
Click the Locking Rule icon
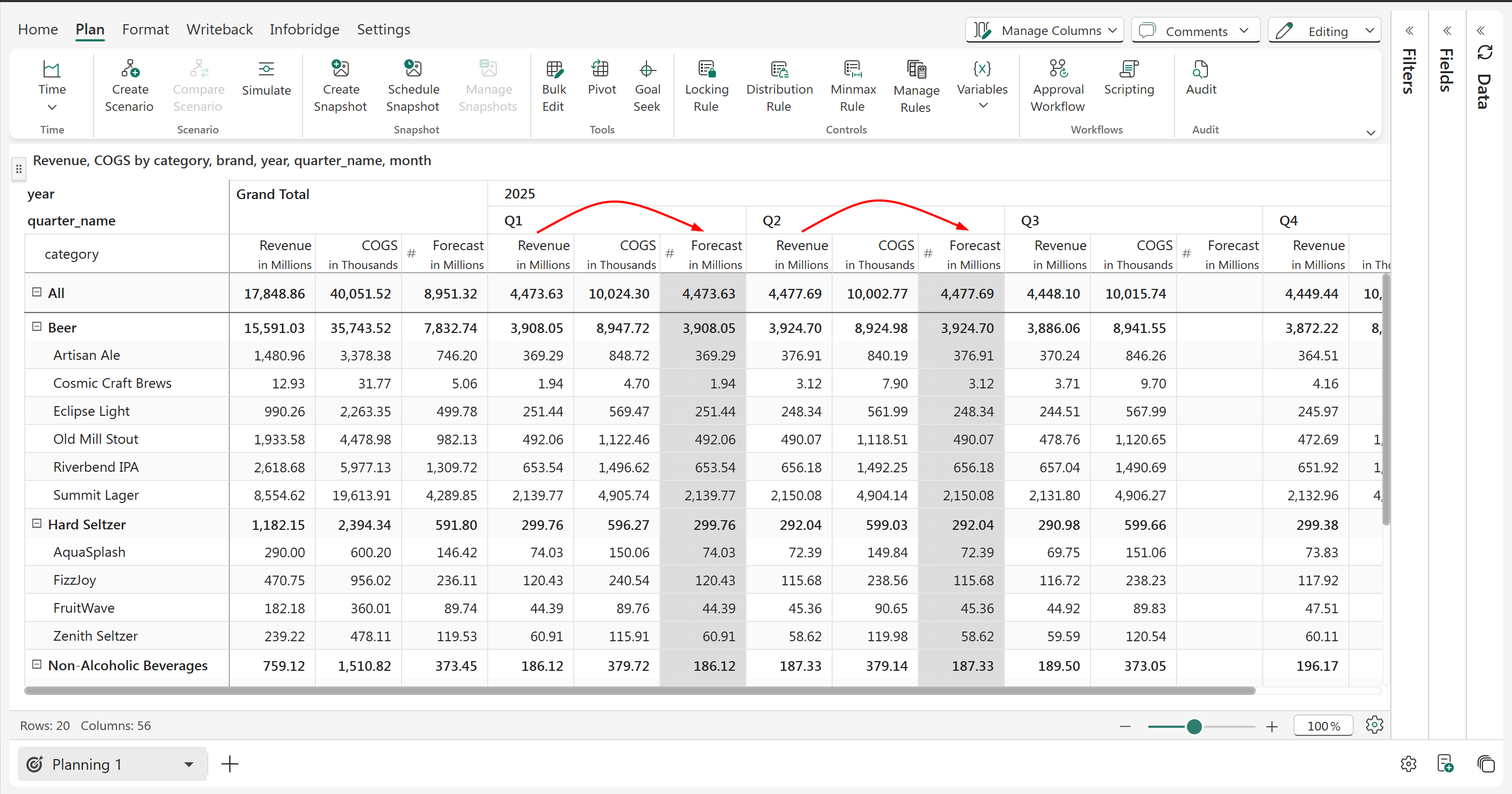coord(707,70)
